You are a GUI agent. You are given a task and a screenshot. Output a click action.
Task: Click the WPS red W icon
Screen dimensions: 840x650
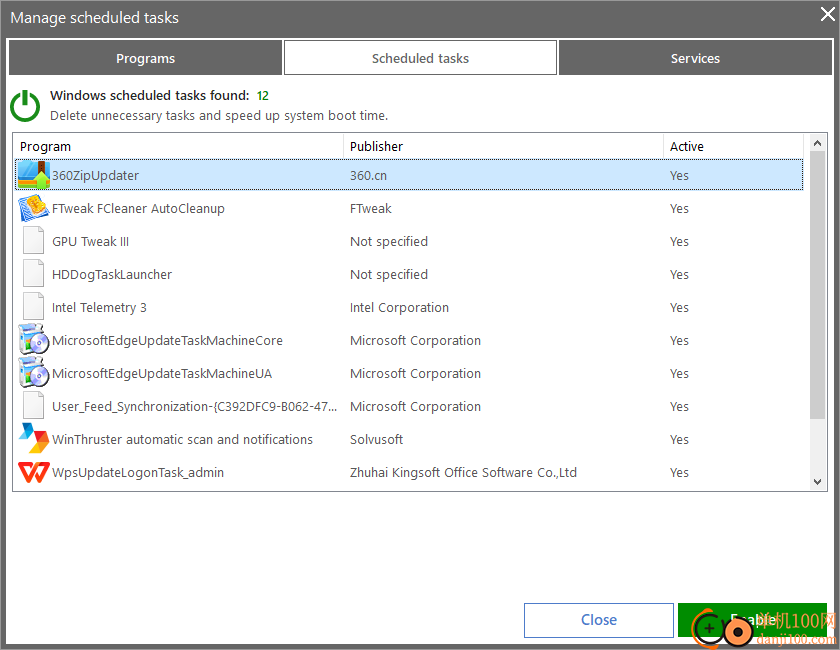[34, 472]
